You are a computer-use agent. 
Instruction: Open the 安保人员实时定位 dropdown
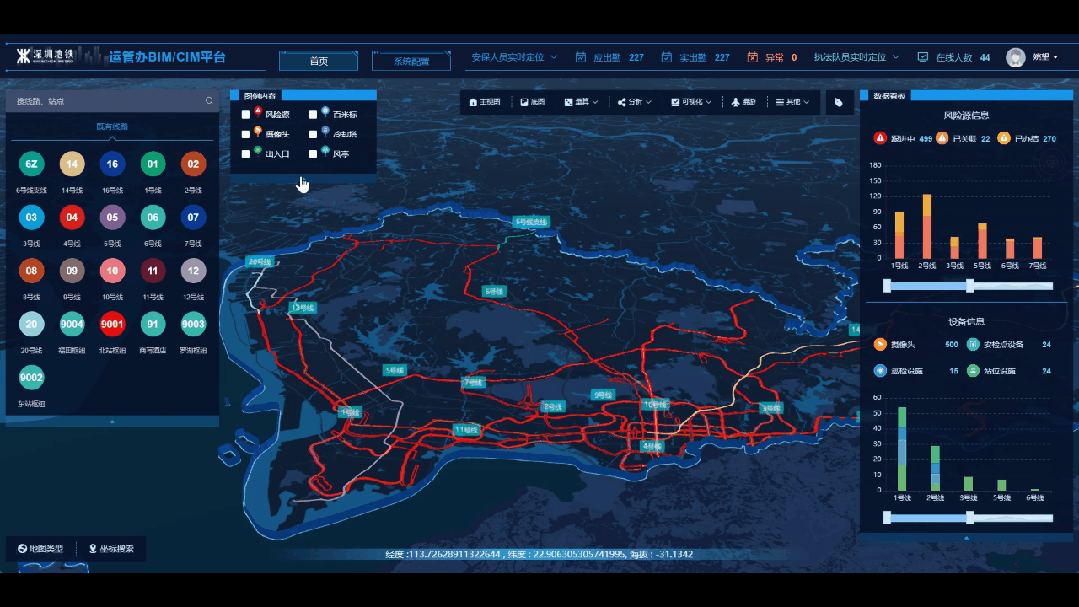click(514, 57)
